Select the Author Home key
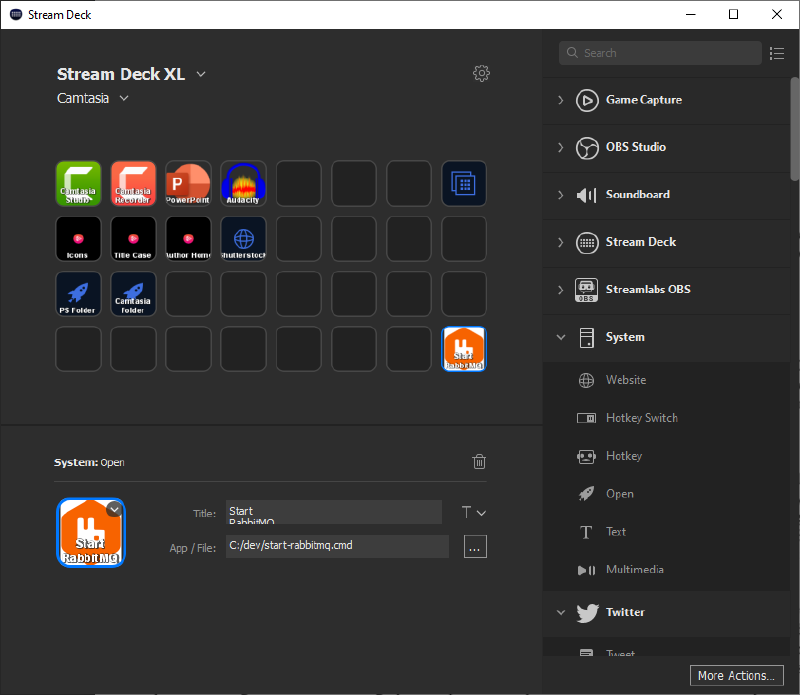Screen dimensions: 800x695 tap(188, 238)
